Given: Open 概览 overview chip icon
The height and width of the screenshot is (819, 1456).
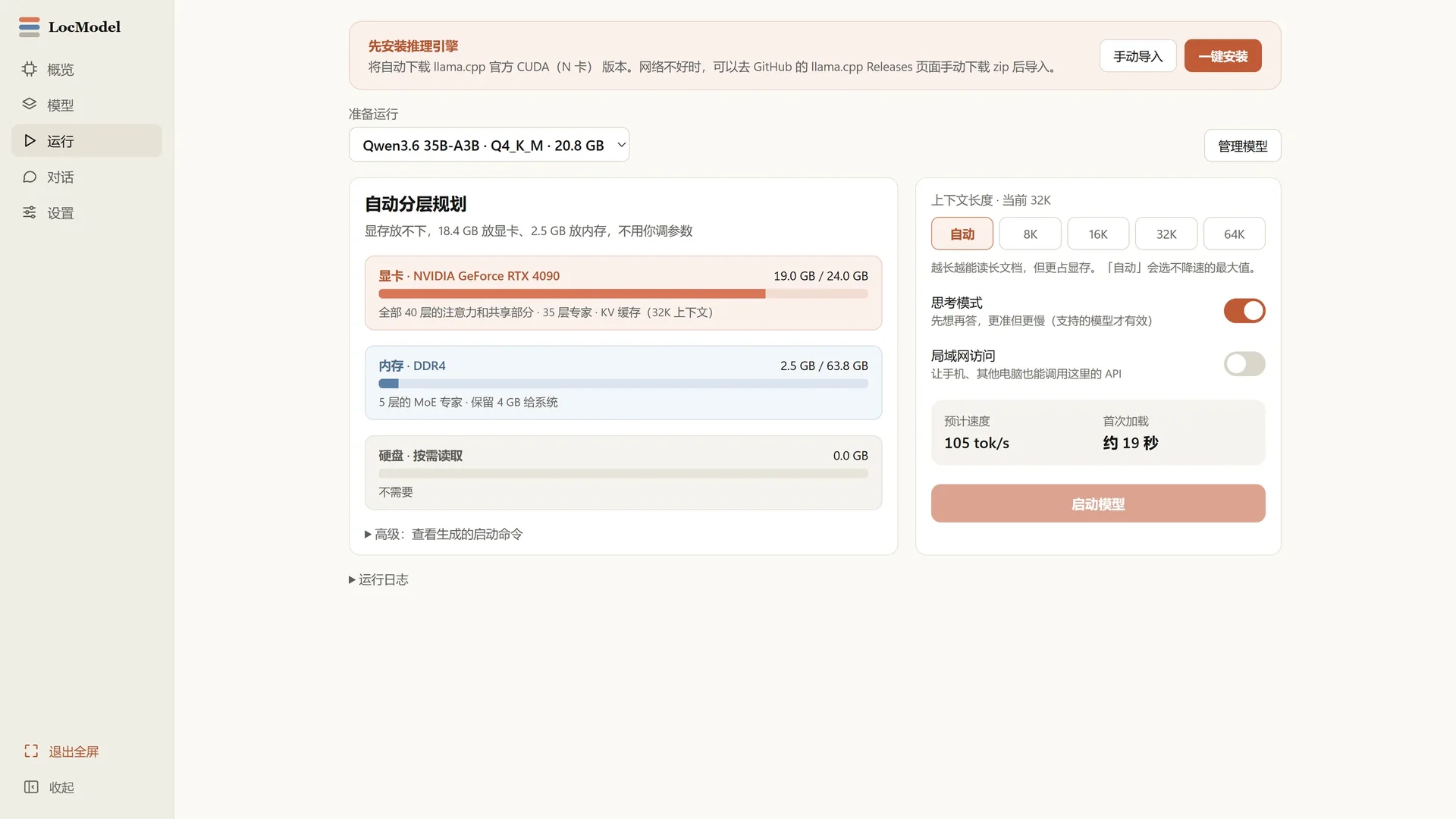Looking at the screenshot, I should tap(29, 69).
